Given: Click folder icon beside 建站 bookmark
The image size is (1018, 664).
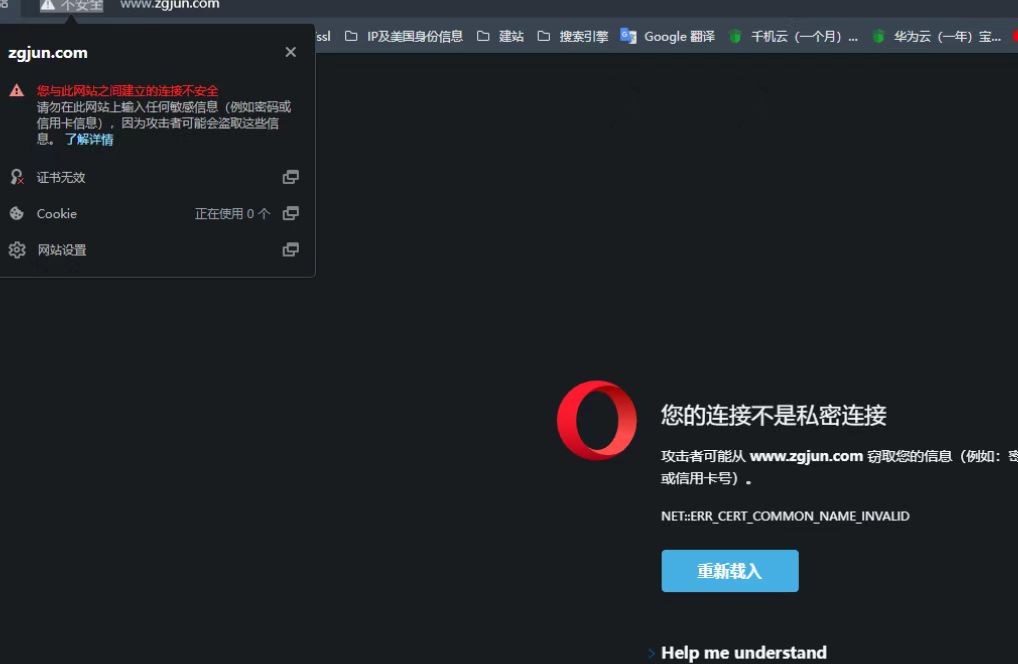Looking at the screenshot, I should click(x=484, y=36).
